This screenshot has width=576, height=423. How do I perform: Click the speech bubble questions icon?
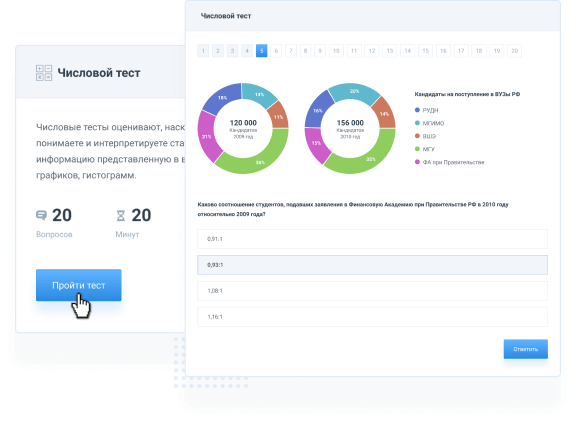[42, 215]
